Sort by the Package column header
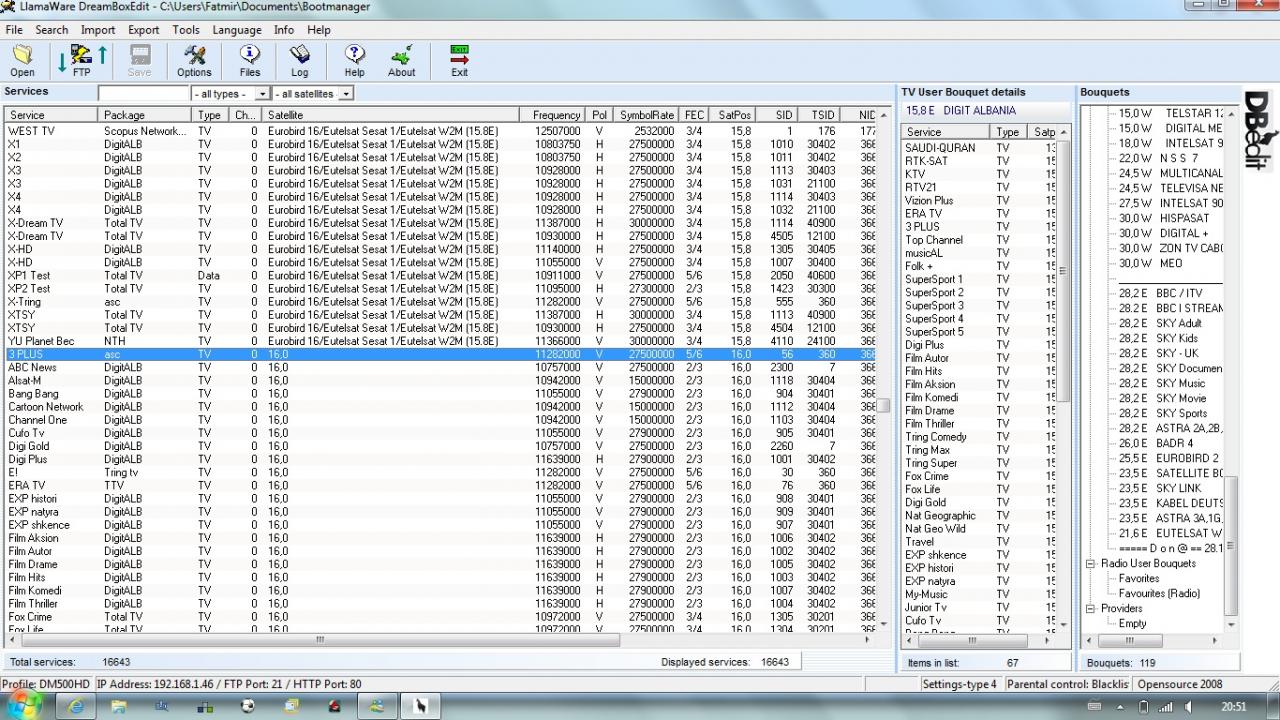Screen dimensions: 1280x720 pyautogui.click(x=147, y=115)
